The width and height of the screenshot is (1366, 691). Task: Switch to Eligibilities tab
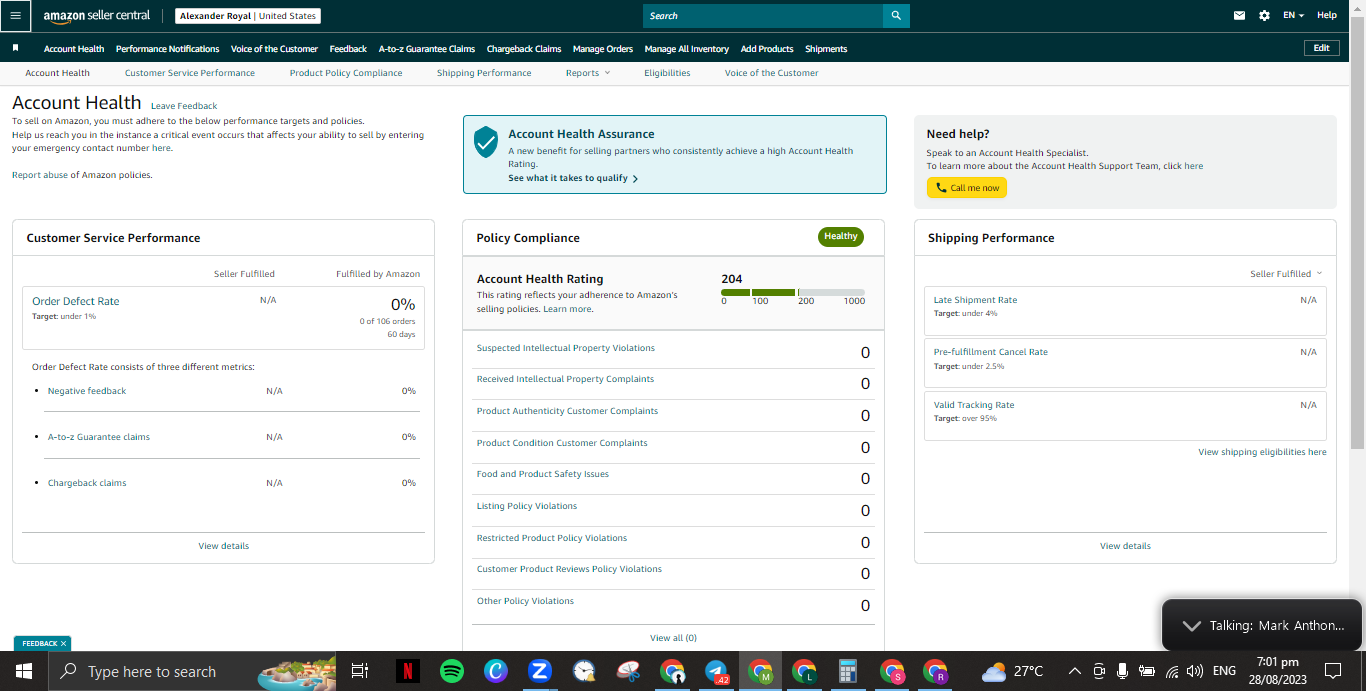click(x=667, y=73)
